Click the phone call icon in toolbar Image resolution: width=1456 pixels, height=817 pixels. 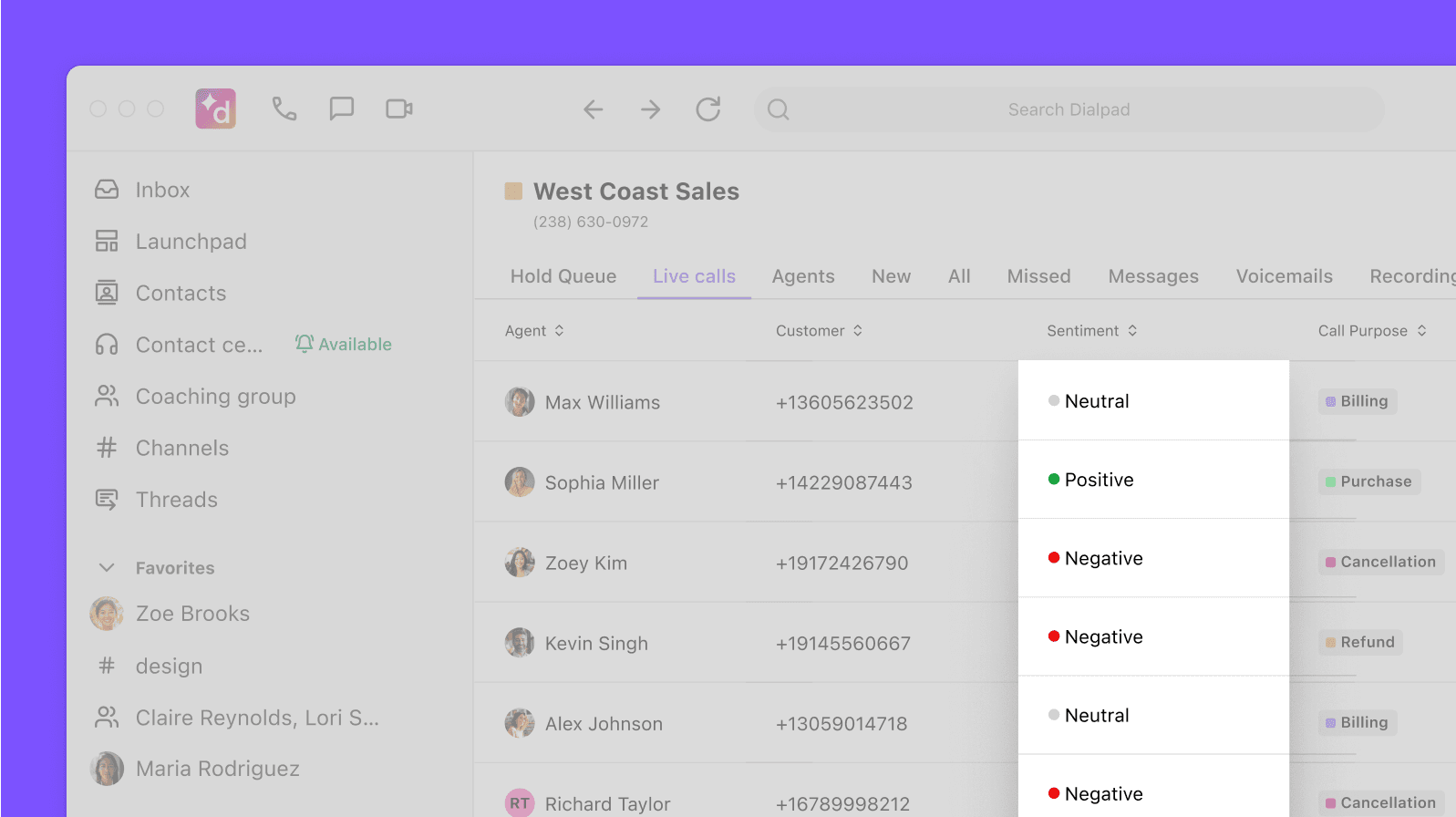tap(284, 109)
